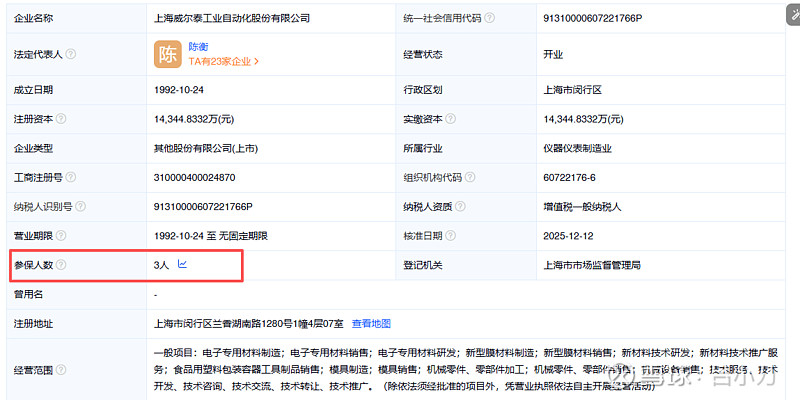The width and height of the screenshot is (800, 400).
Task: Click the 经营状态 value 开业
Action: coord(553,55)
